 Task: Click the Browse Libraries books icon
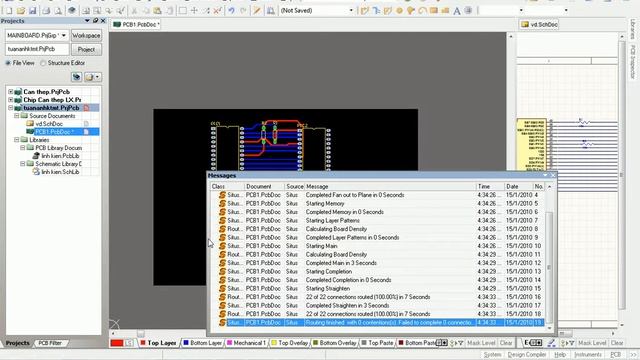pos(270,10)
